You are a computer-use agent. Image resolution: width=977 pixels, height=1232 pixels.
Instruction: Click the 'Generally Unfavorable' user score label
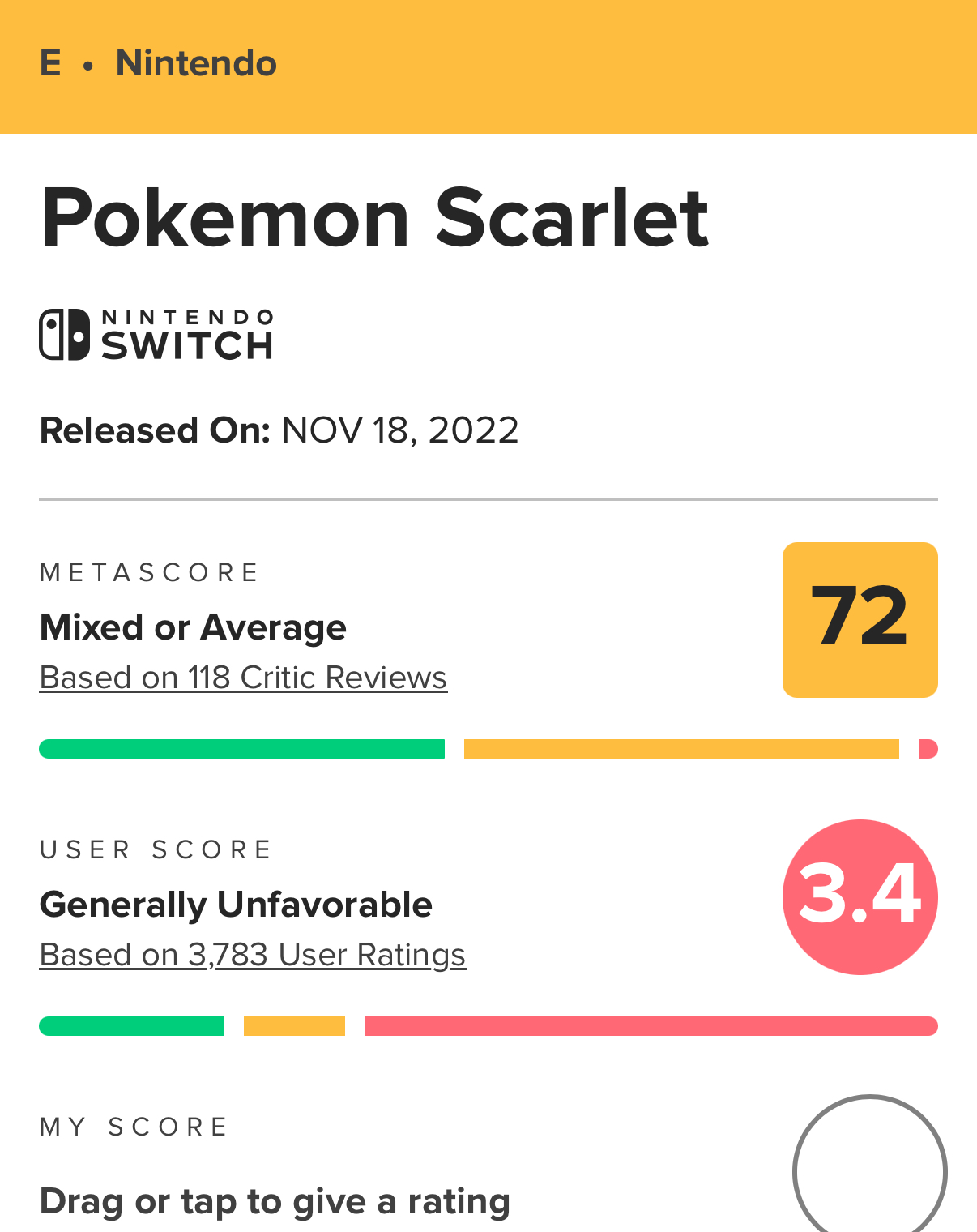pyautogui.click(x=236, y=905)
